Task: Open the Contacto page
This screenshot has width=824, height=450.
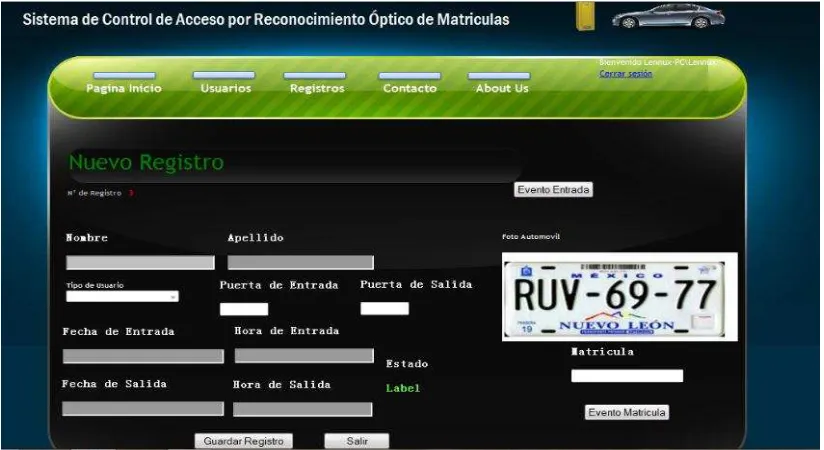Action: coord(410,88)
